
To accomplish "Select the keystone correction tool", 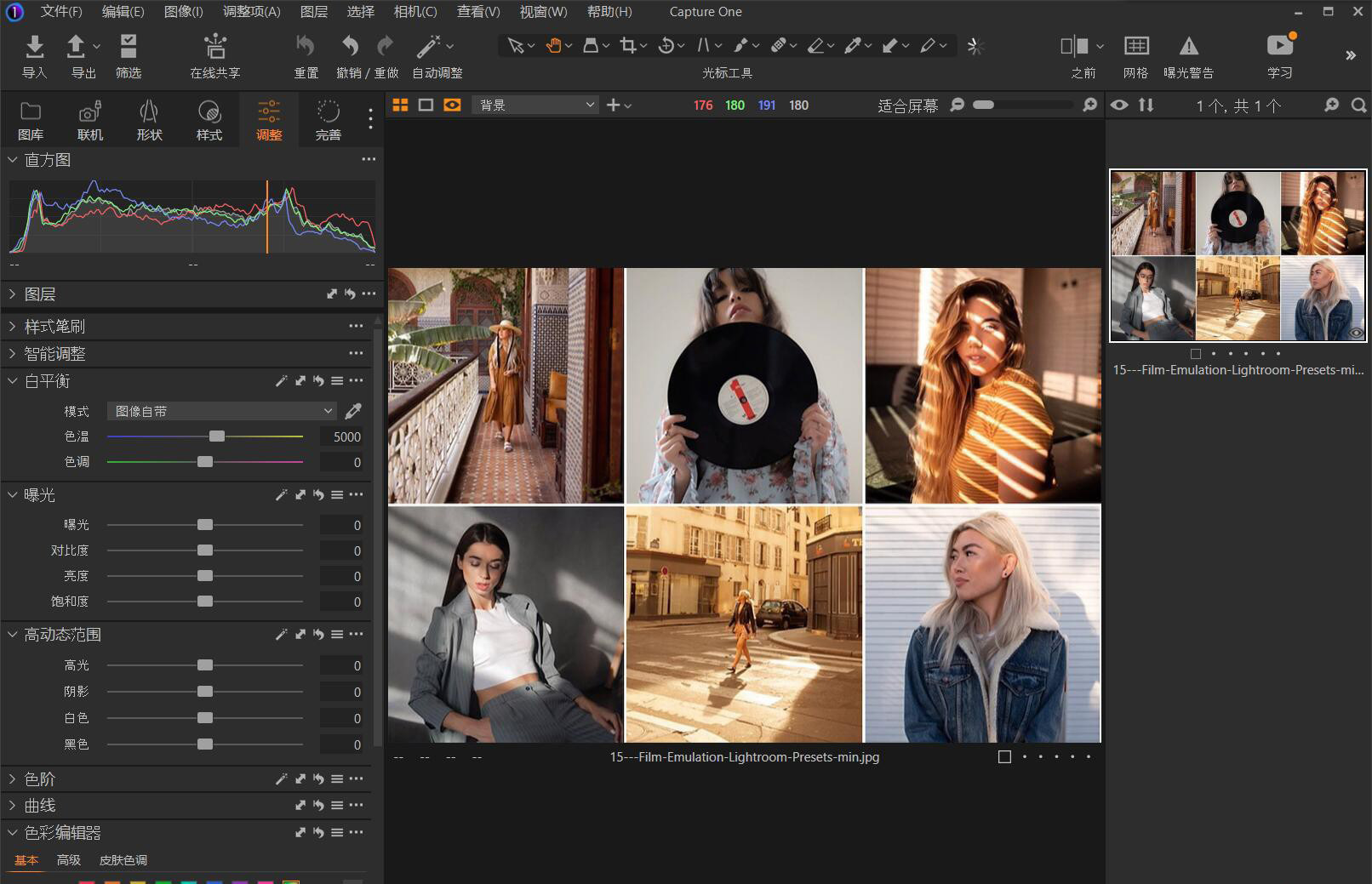I will click(704, 46).
